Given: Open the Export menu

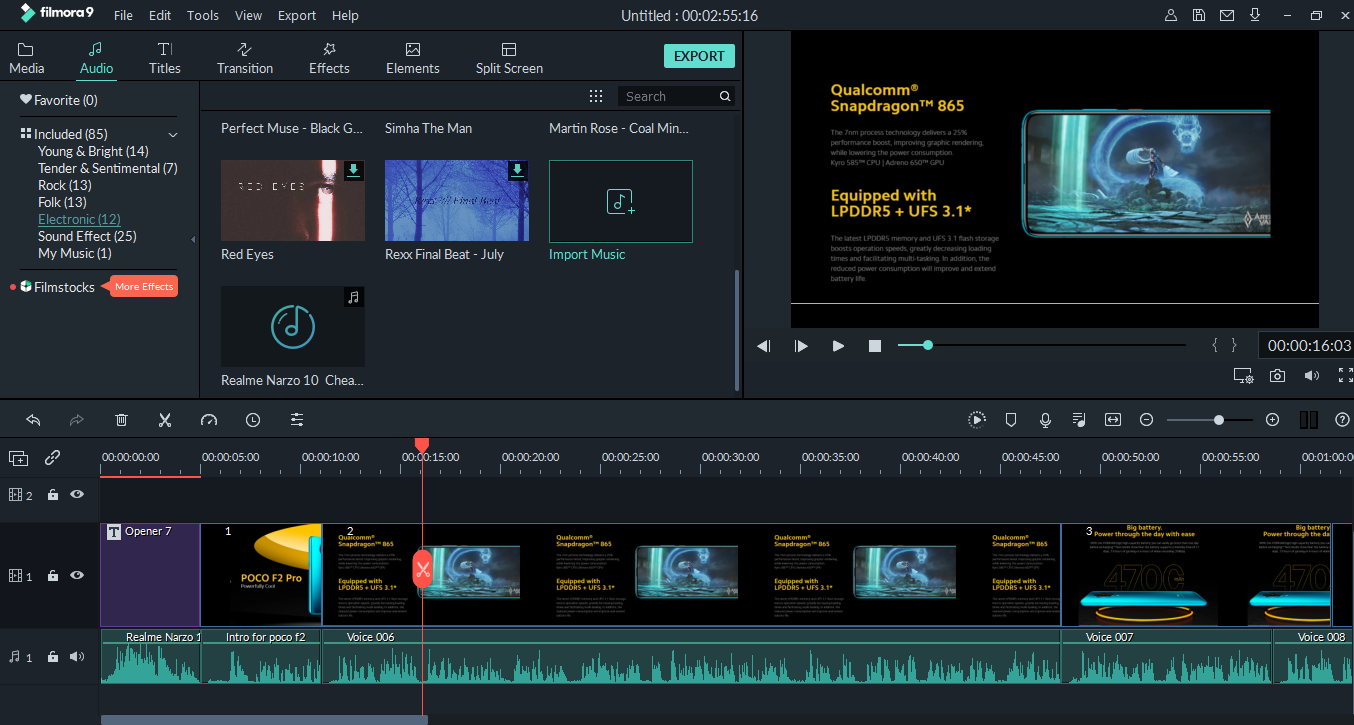Looking at the screenshot, I should tap(297, 15).
